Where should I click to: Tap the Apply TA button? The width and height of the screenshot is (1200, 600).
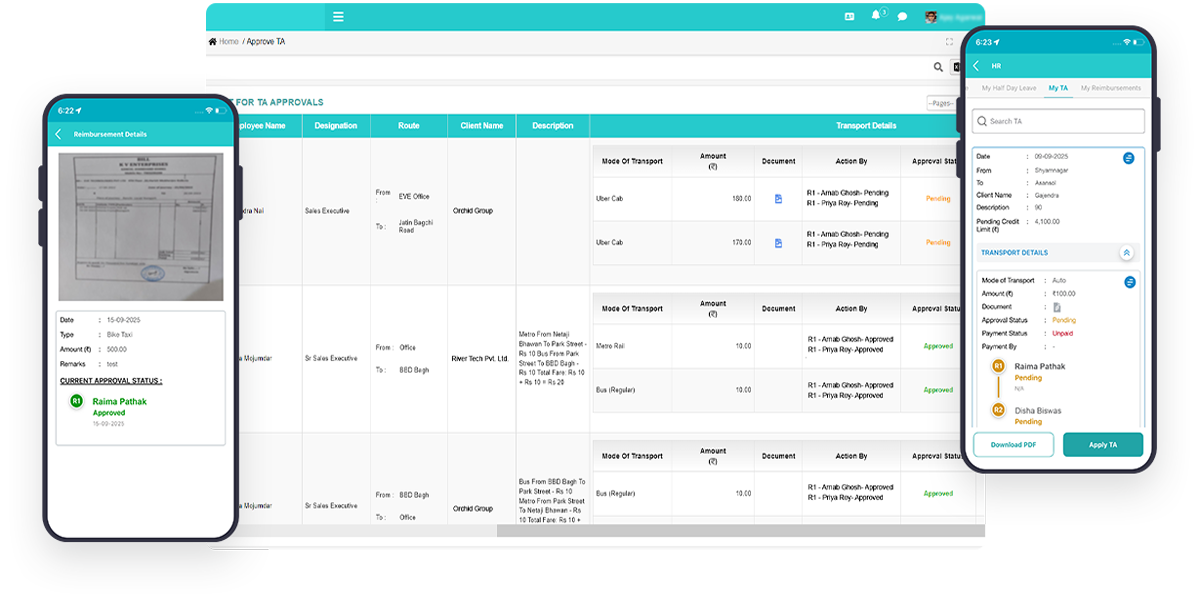click(x=1102, y=445)
